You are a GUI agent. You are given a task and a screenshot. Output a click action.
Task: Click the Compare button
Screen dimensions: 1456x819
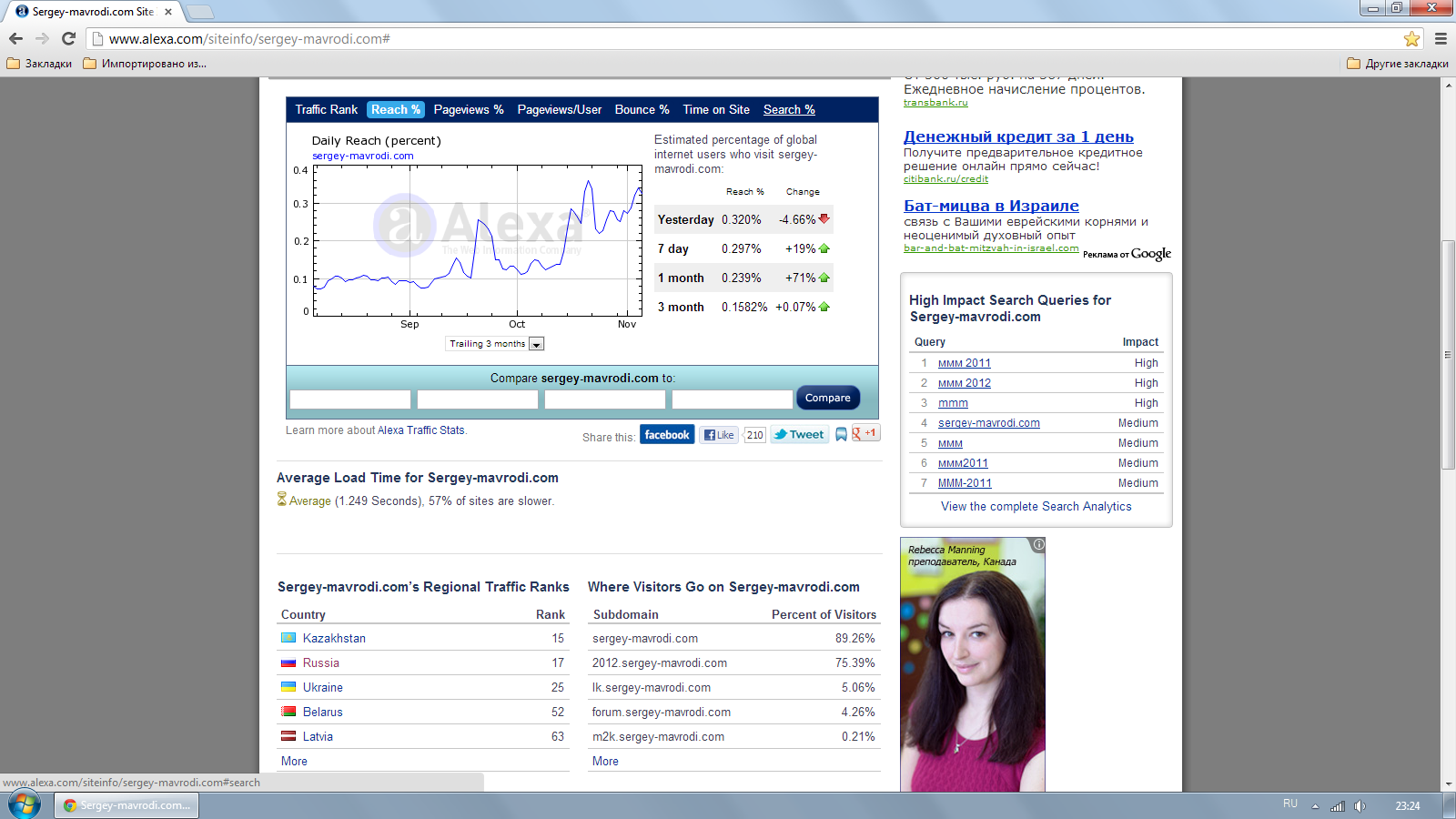pyautogui.click(x=827, y=398)
